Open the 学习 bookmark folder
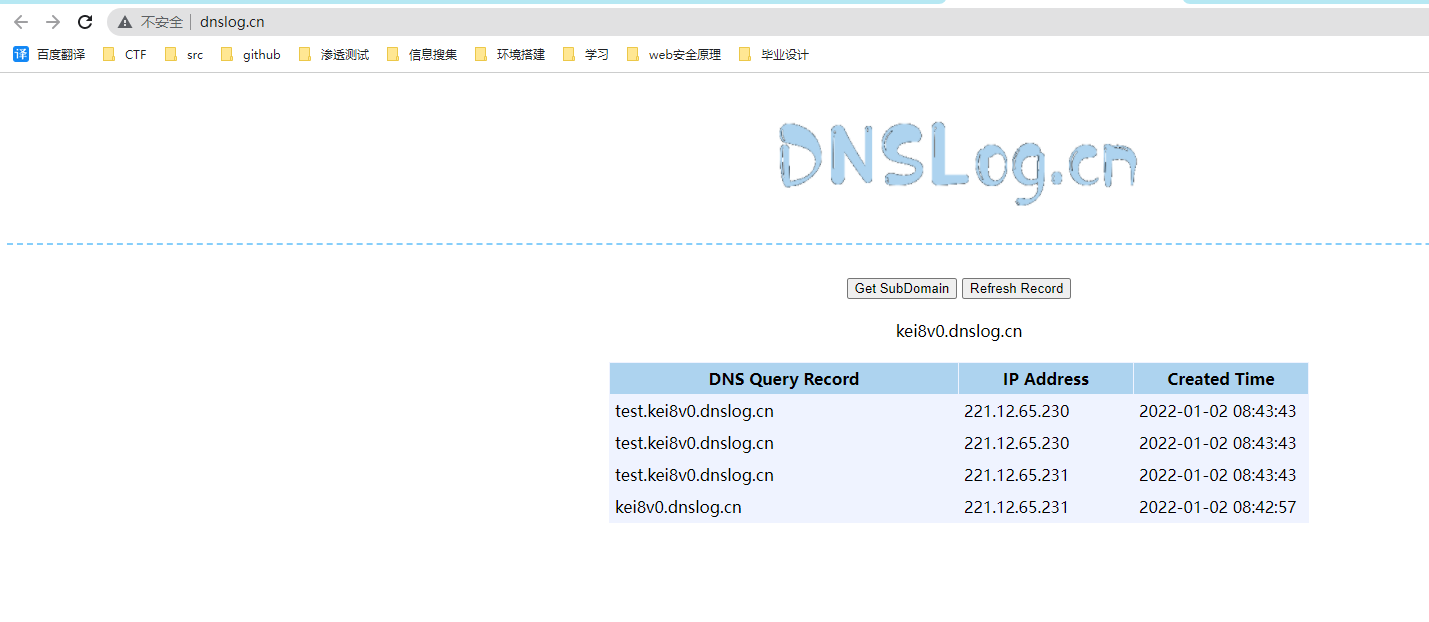This screenshot has height=622, width=1429. tap(586, 55)
